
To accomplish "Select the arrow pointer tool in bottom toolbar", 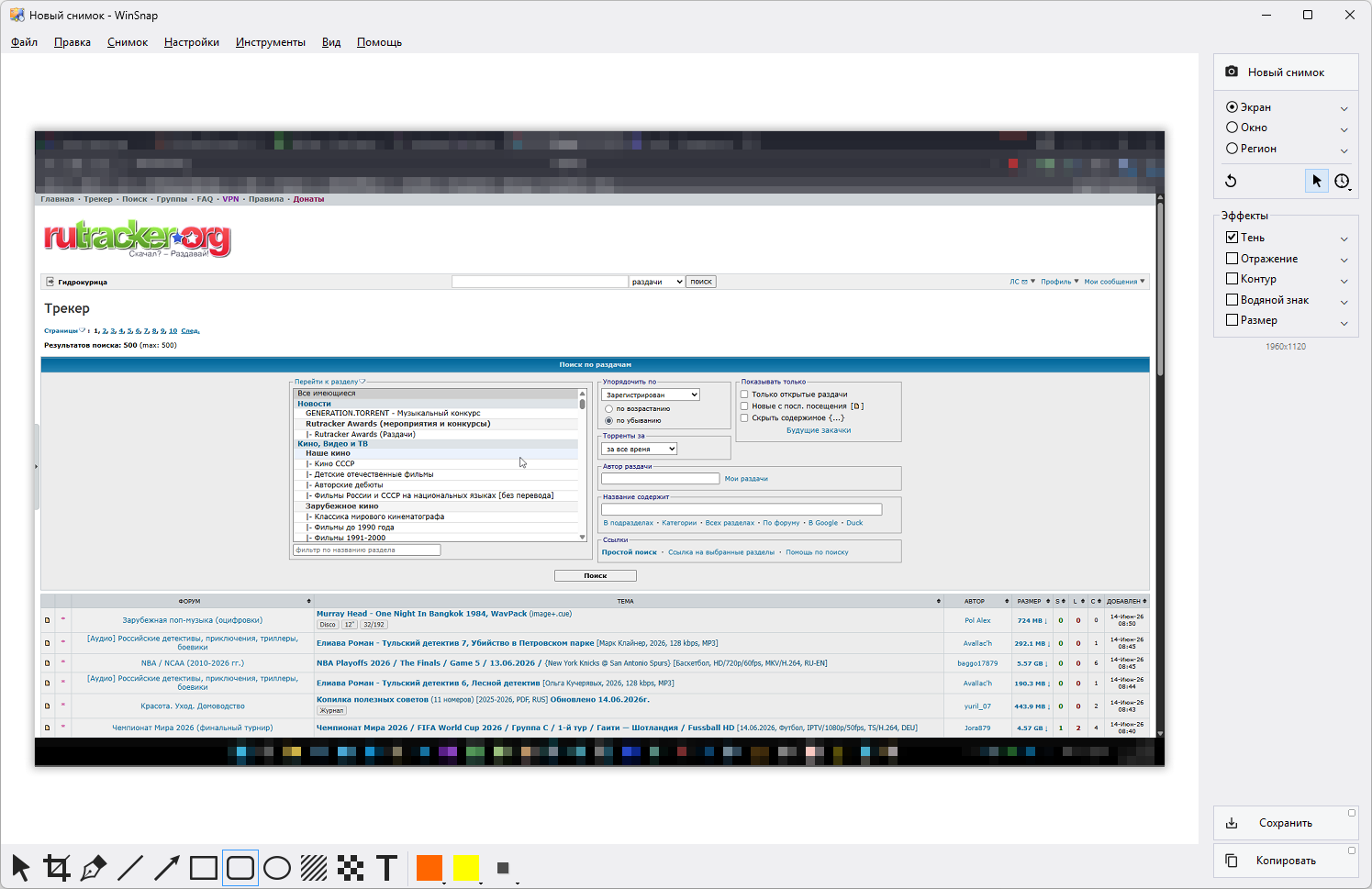I will (x=20, y=868).
